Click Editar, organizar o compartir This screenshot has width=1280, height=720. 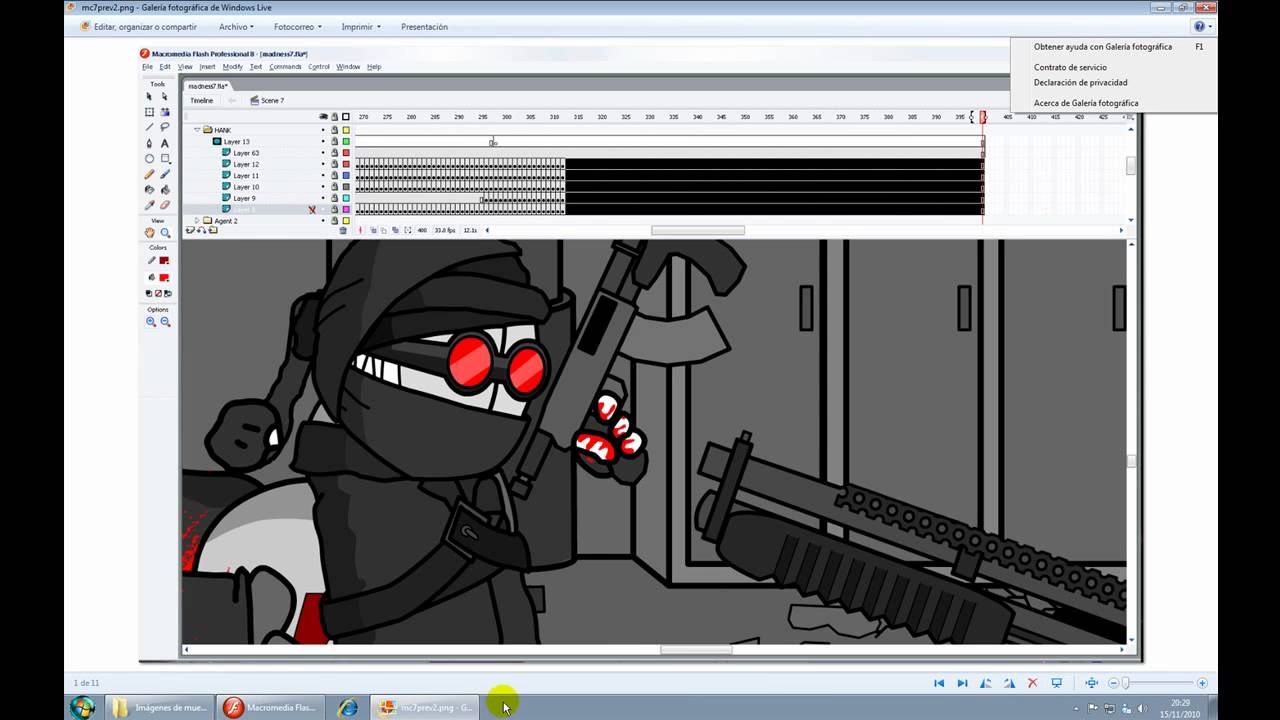pyautogui.click(x=137, y=27)
